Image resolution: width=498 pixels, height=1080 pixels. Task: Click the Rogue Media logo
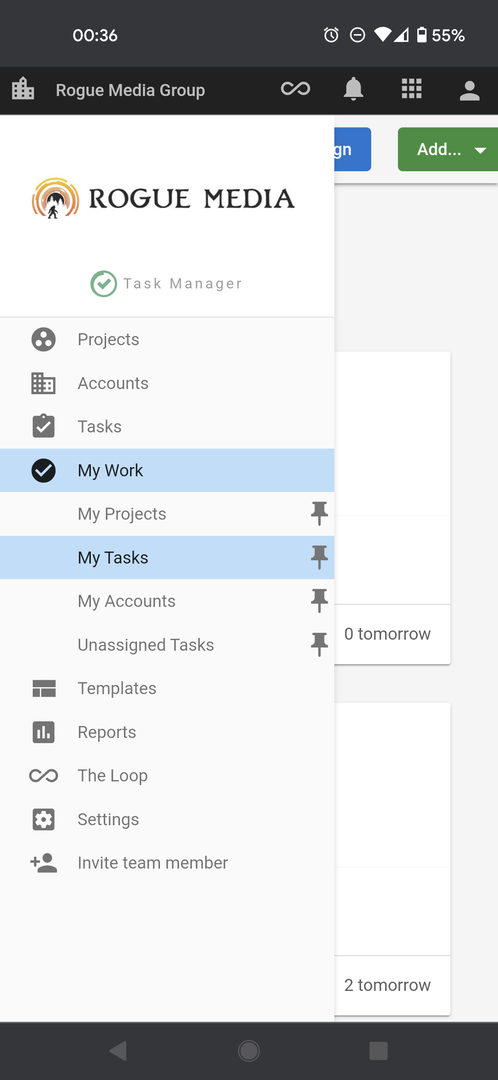tap(163, 198)
